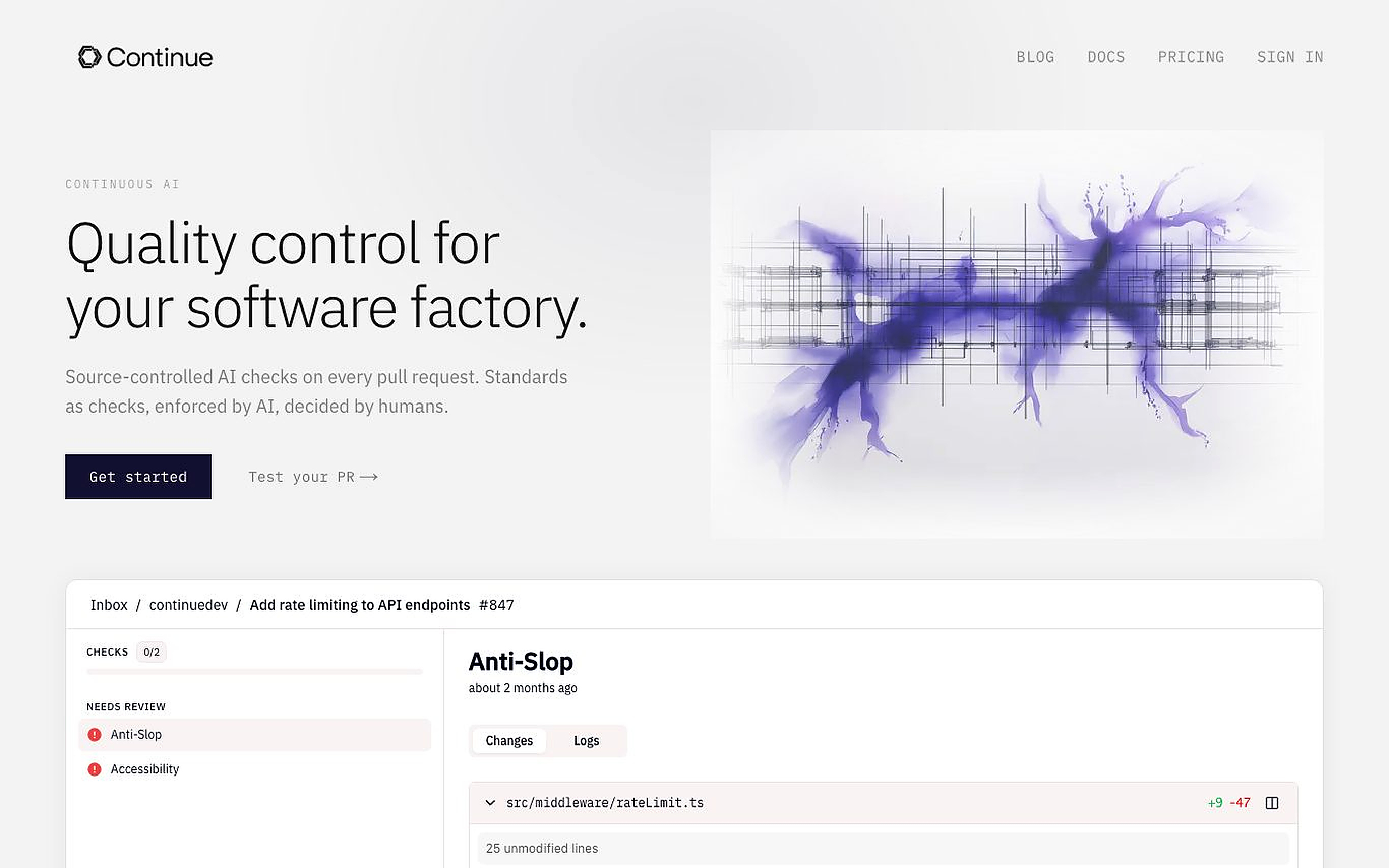Go to the Pricing page
Screen dimensions: 1389x868
pos(1190,57)
